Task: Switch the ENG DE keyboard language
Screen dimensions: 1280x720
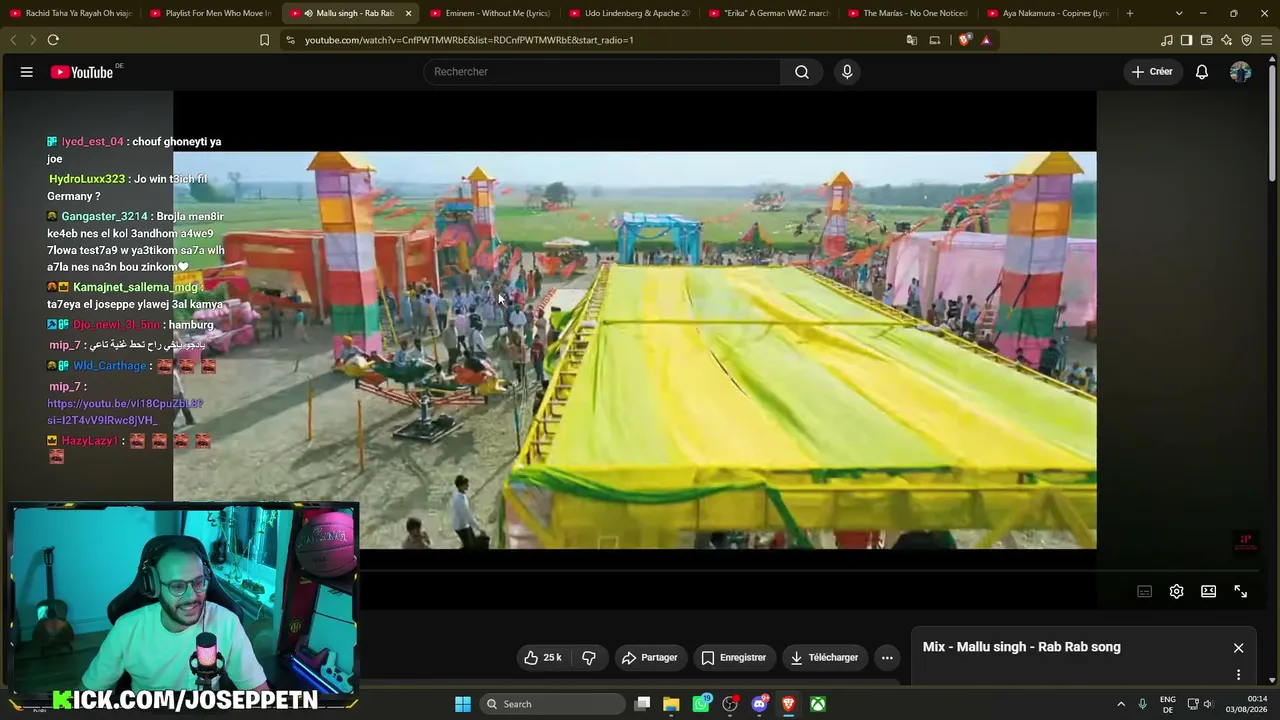Action: tap(1167, 704)
